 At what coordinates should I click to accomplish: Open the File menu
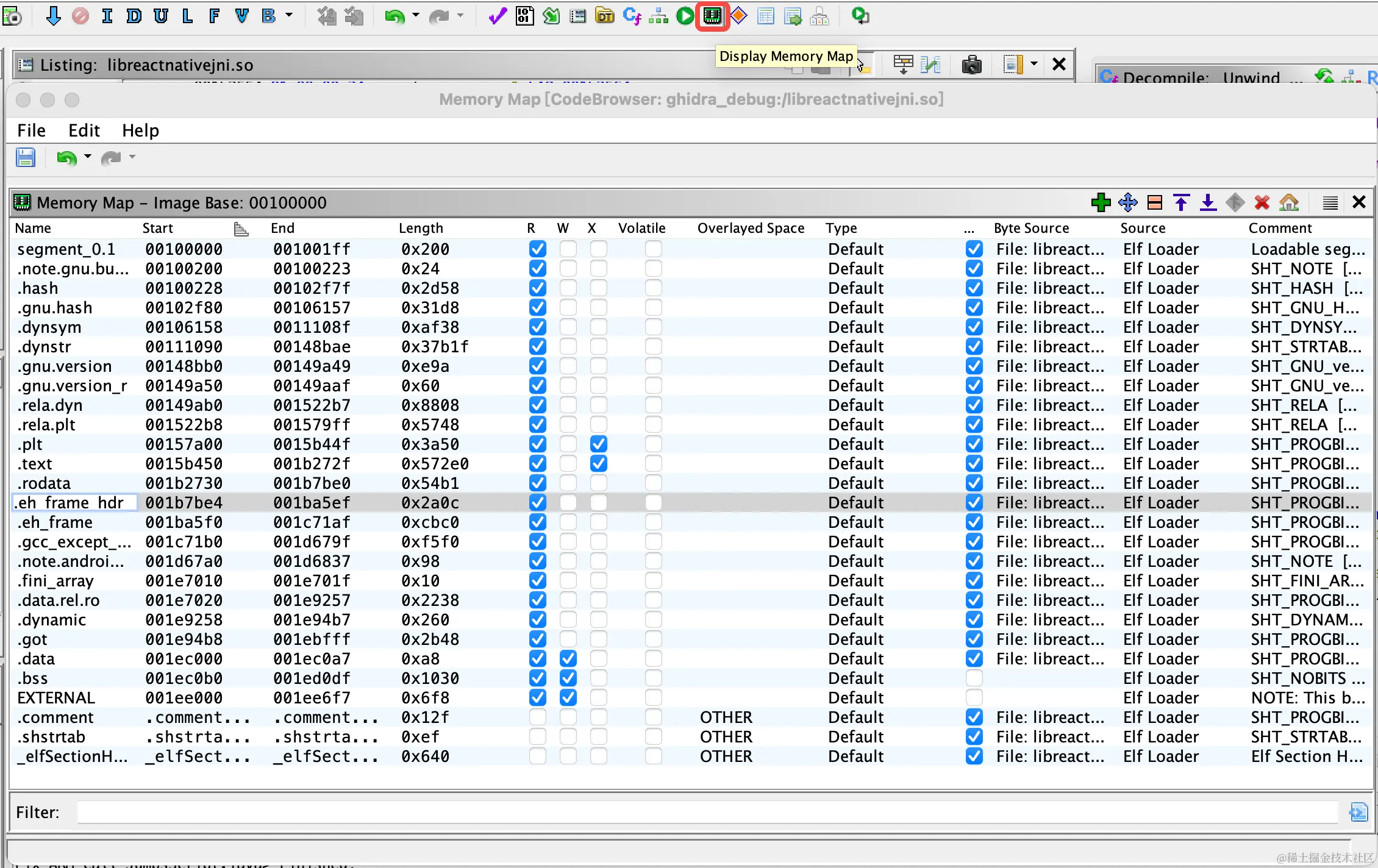(31, 130)
